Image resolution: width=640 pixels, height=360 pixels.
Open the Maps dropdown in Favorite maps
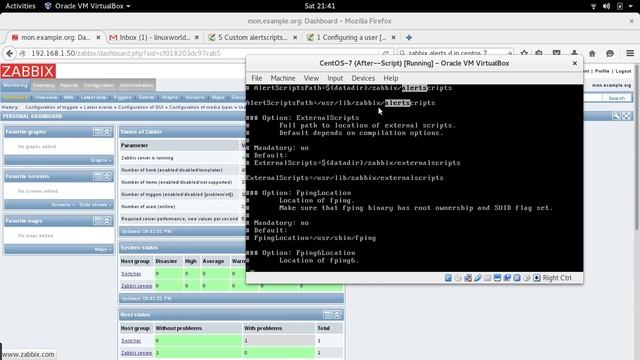click(103, 249)
